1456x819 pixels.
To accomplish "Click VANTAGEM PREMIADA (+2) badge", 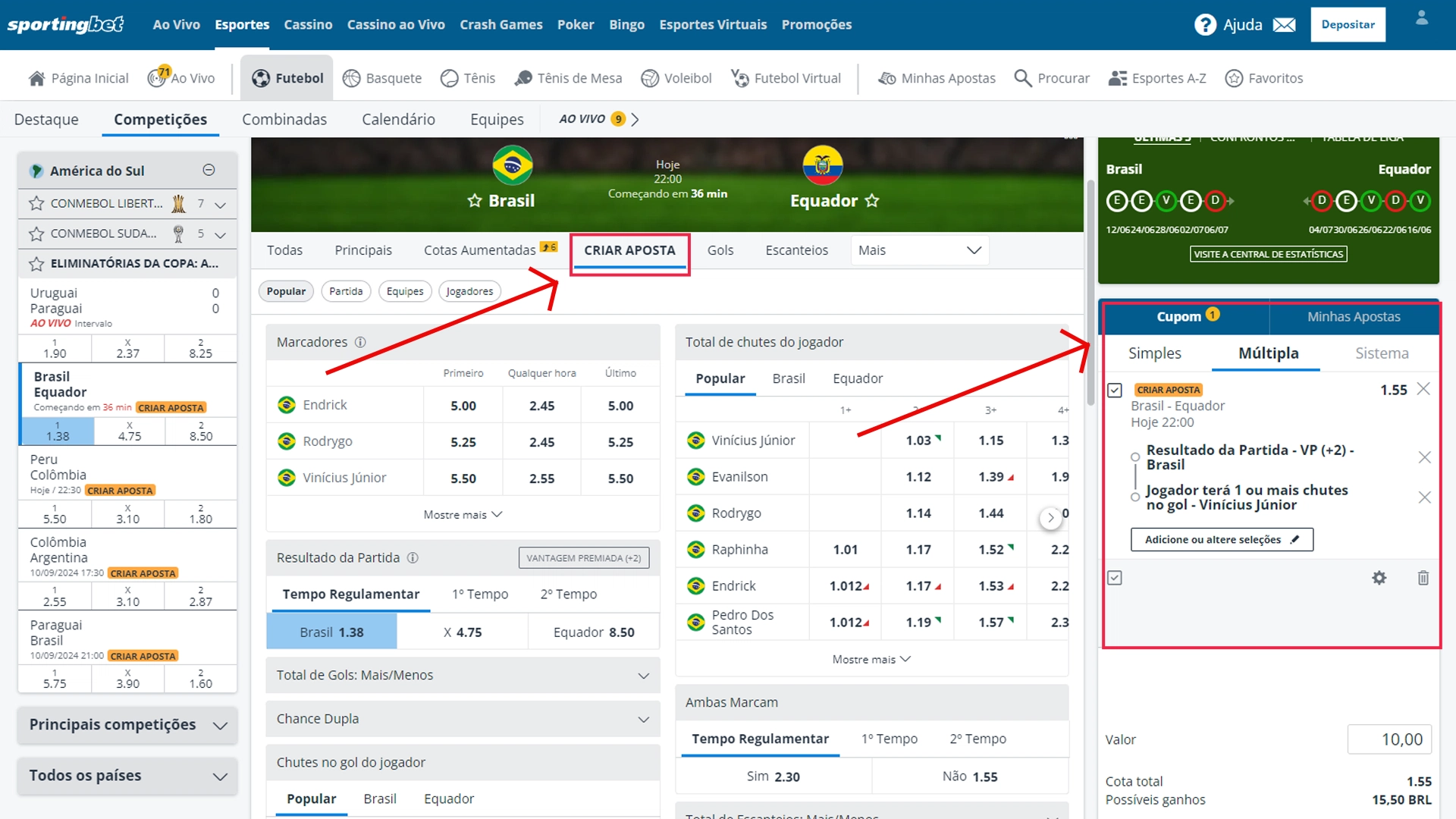I will point(583,558).
